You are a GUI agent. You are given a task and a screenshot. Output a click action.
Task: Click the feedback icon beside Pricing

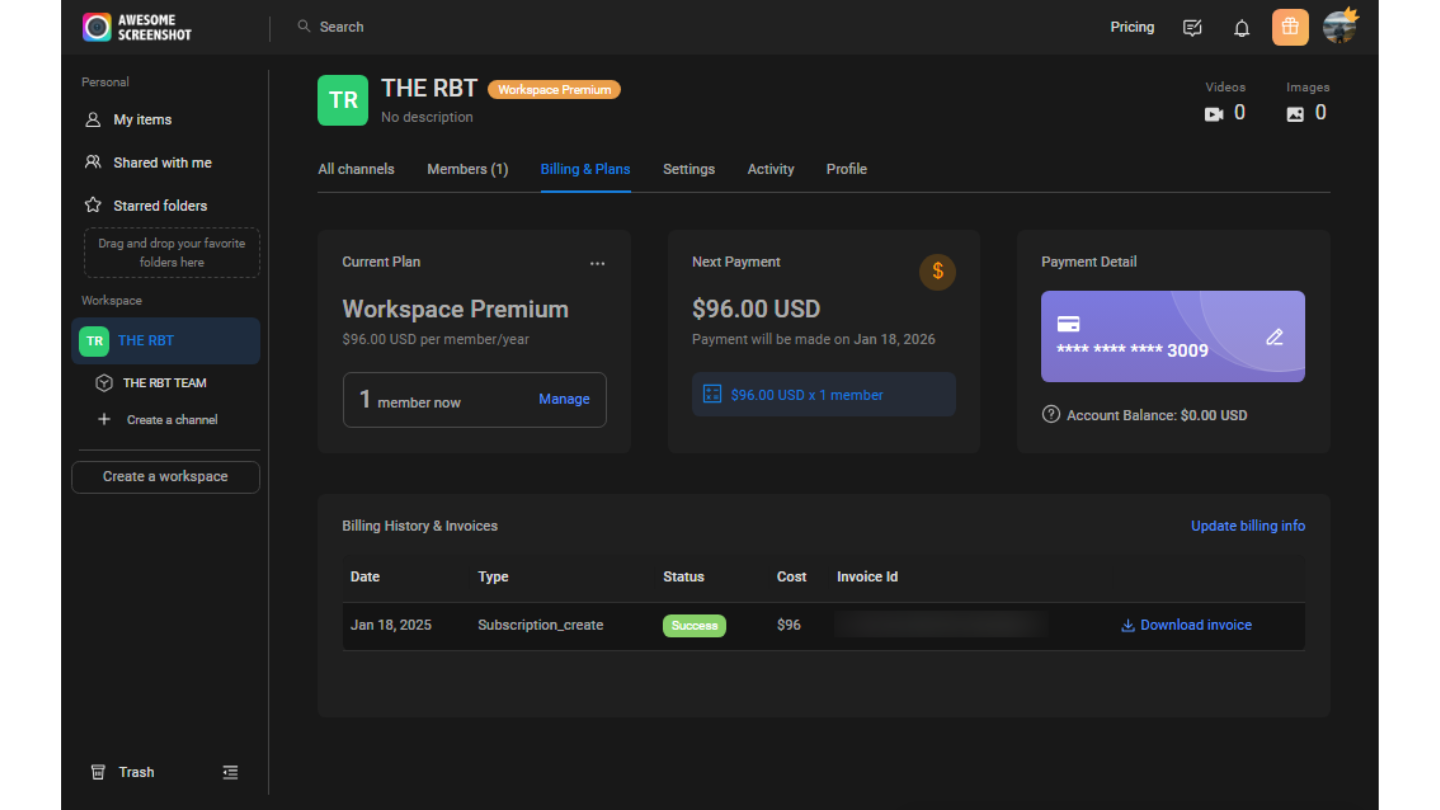click(1192, 28)
